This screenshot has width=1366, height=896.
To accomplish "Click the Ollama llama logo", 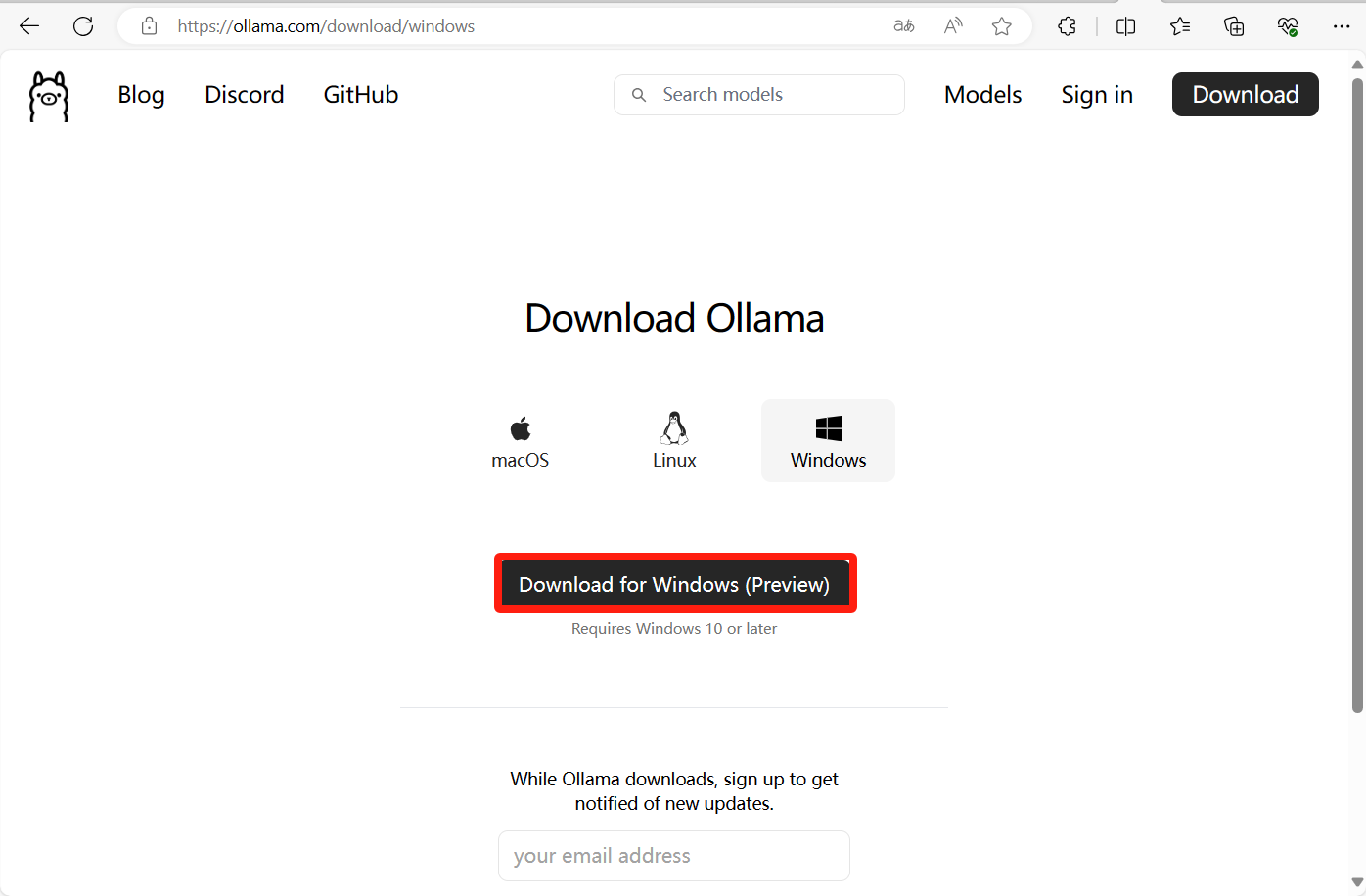I will click(x=49, y=96).
